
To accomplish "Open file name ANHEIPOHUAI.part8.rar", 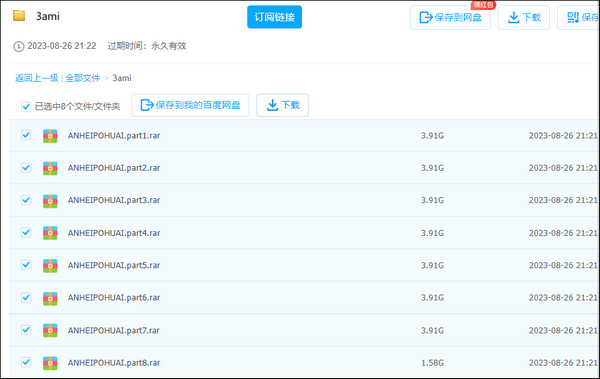I will 114,363.
